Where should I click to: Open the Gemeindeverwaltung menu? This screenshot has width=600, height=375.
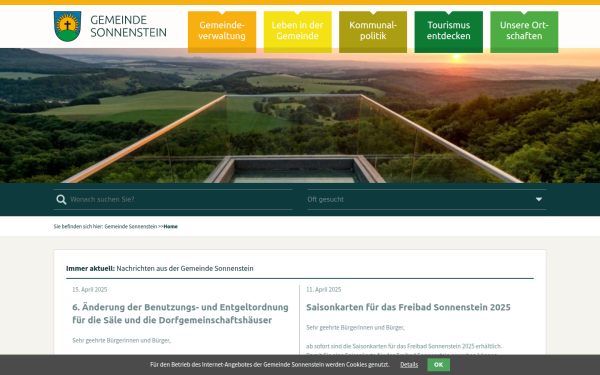click(x=222, y=32)
